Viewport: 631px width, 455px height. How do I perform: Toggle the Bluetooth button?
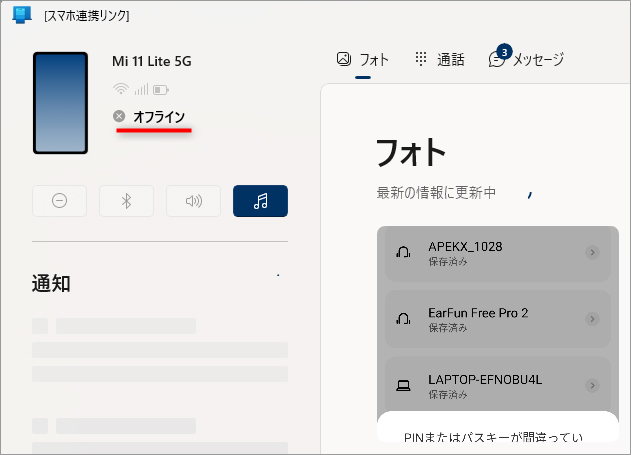point(126,201)
